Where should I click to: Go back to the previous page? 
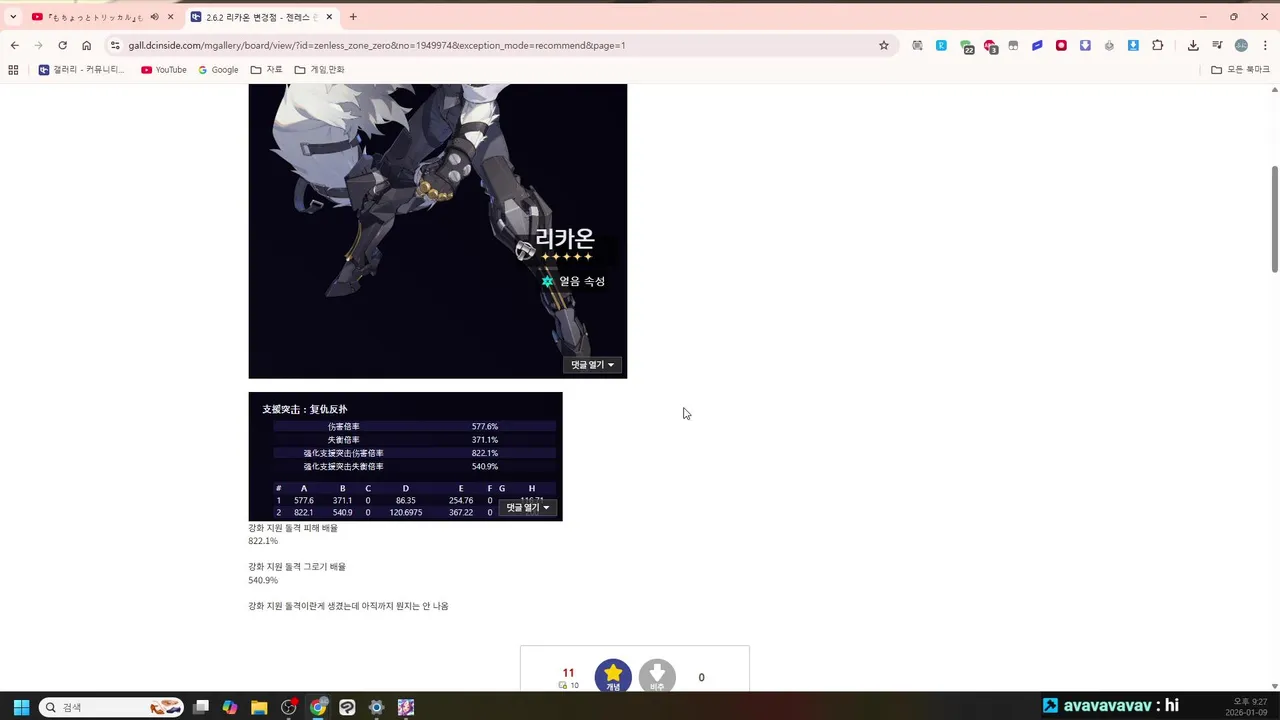14,45
